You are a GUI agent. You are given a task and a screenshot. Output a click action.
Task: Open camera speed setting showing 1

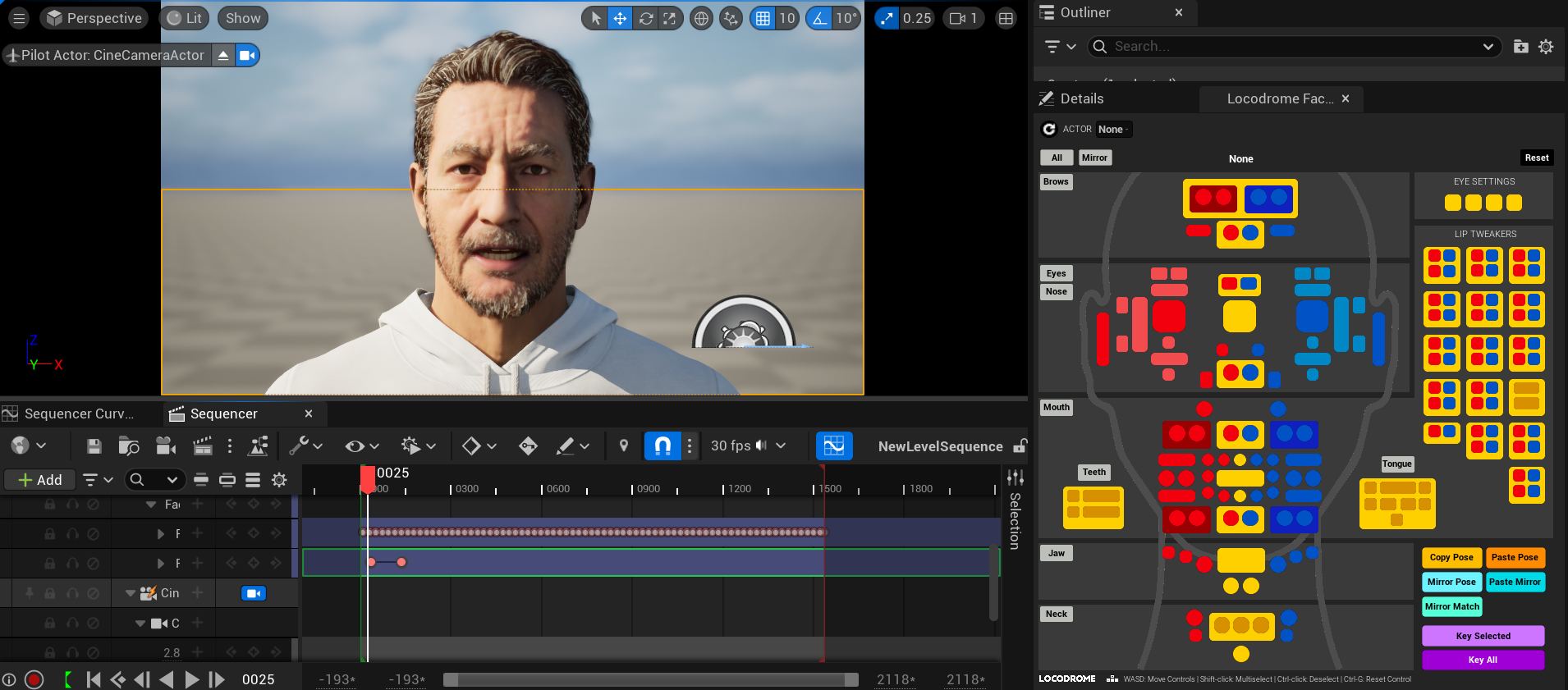964,18
